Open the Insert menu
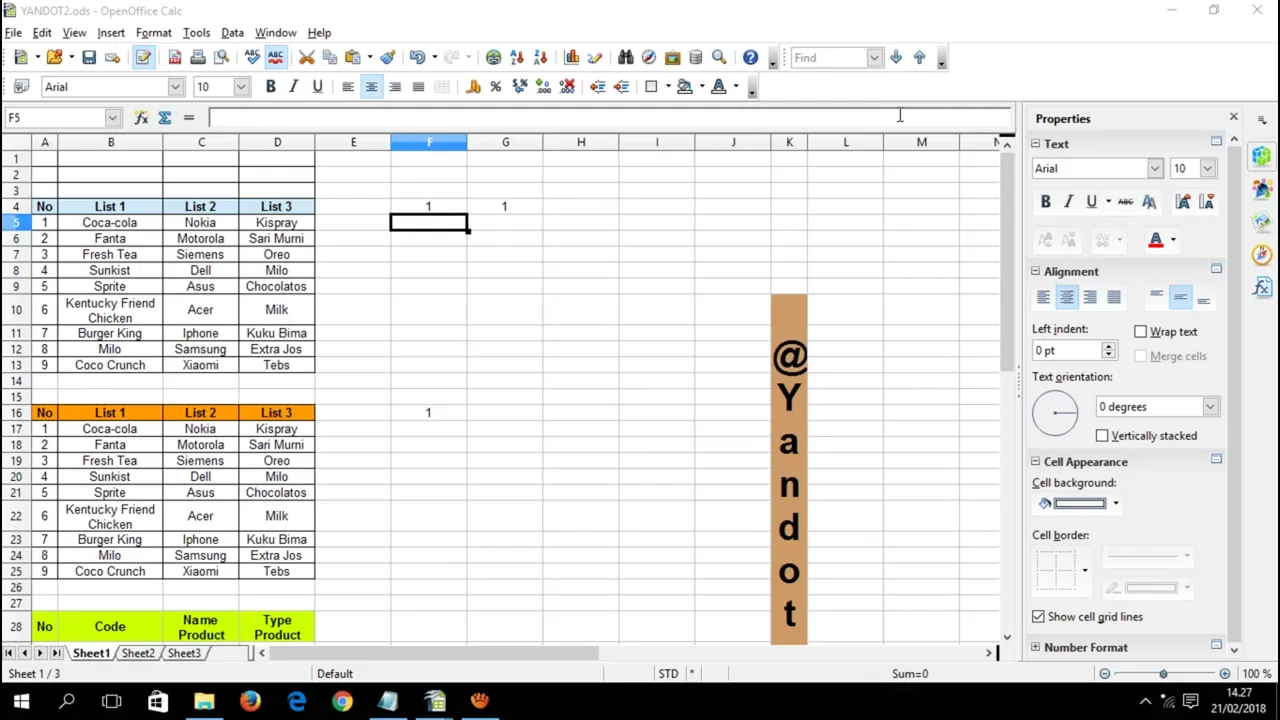Image resolution: width=1280 pixels, height=720 pixels. point(111,33)
